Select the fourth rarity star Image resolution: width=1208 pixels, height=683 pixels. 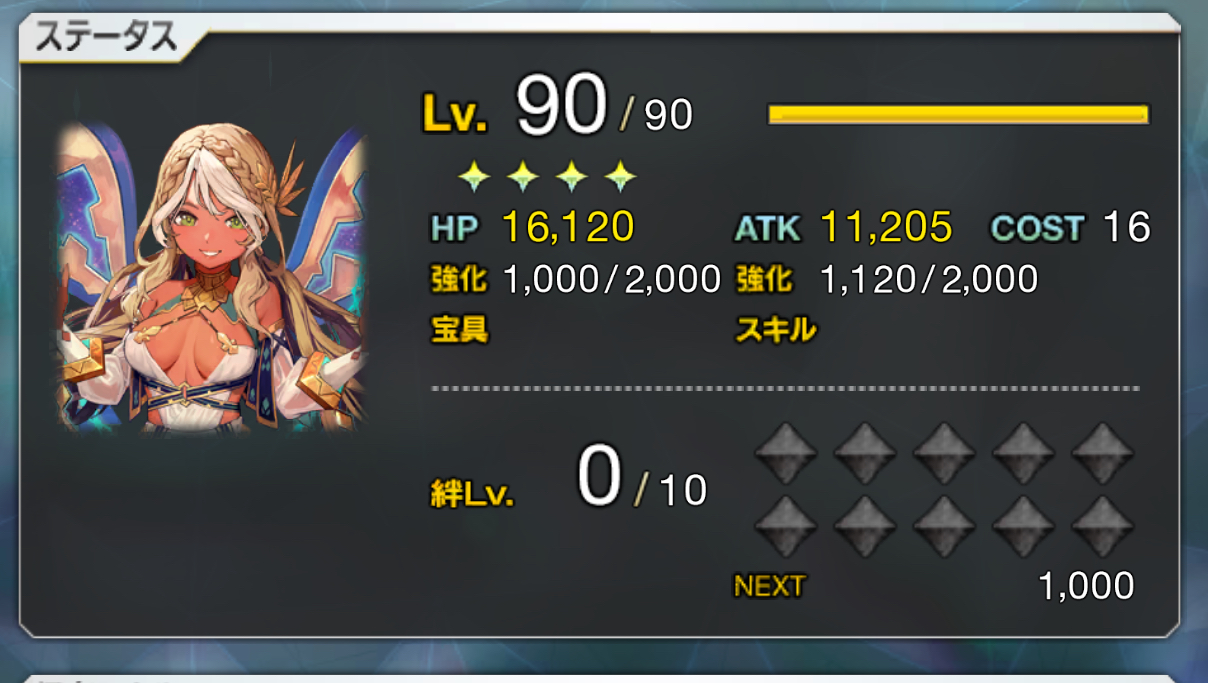coord(620,178)
